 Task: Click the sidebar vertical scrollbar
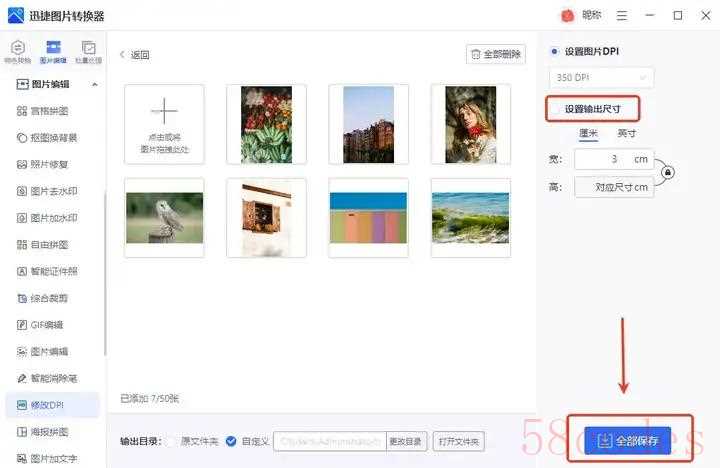point(105,273)
